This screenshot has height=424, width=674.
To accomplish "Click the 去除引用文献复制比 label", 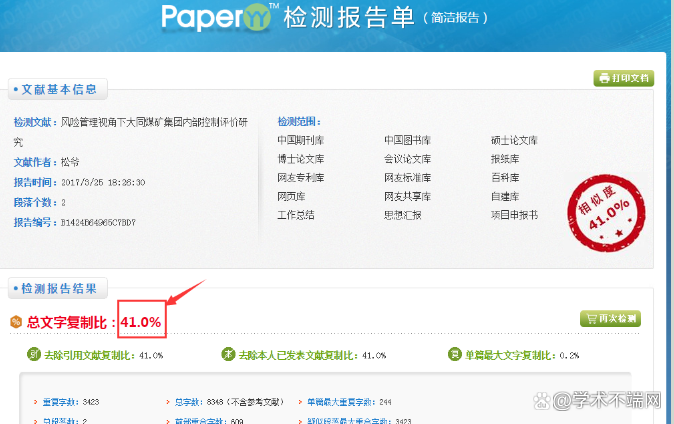I will [90, 355].
